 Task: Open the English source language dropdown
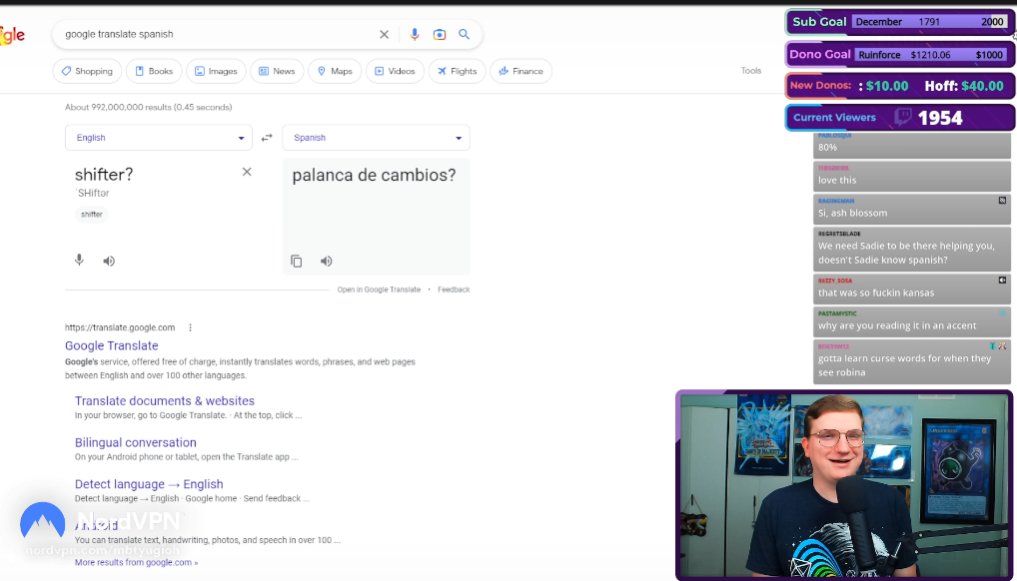[x=160, y=137]
